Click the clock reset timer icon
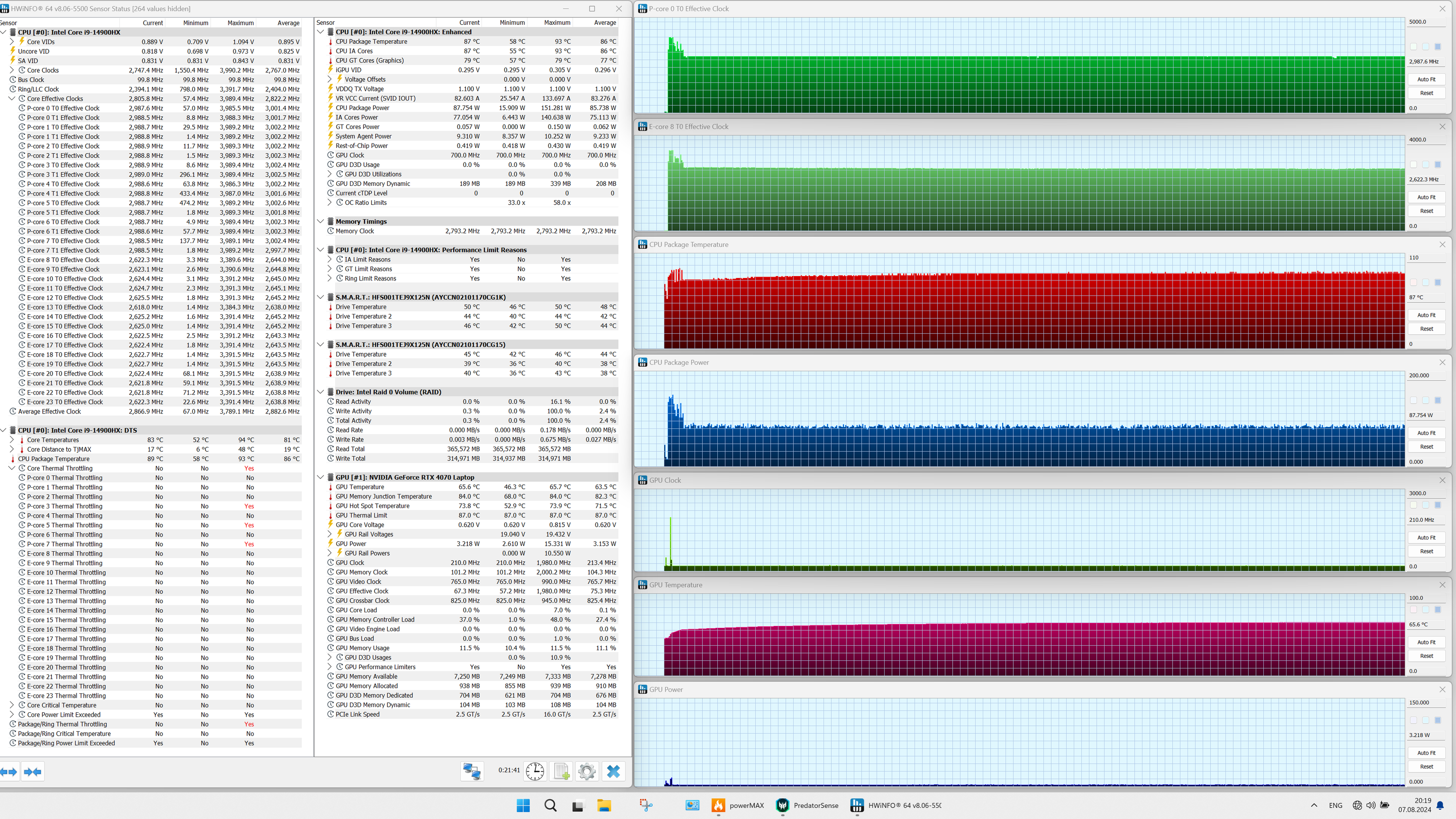1456x819 pixels. pyautogui.click(x=534, y=771)
